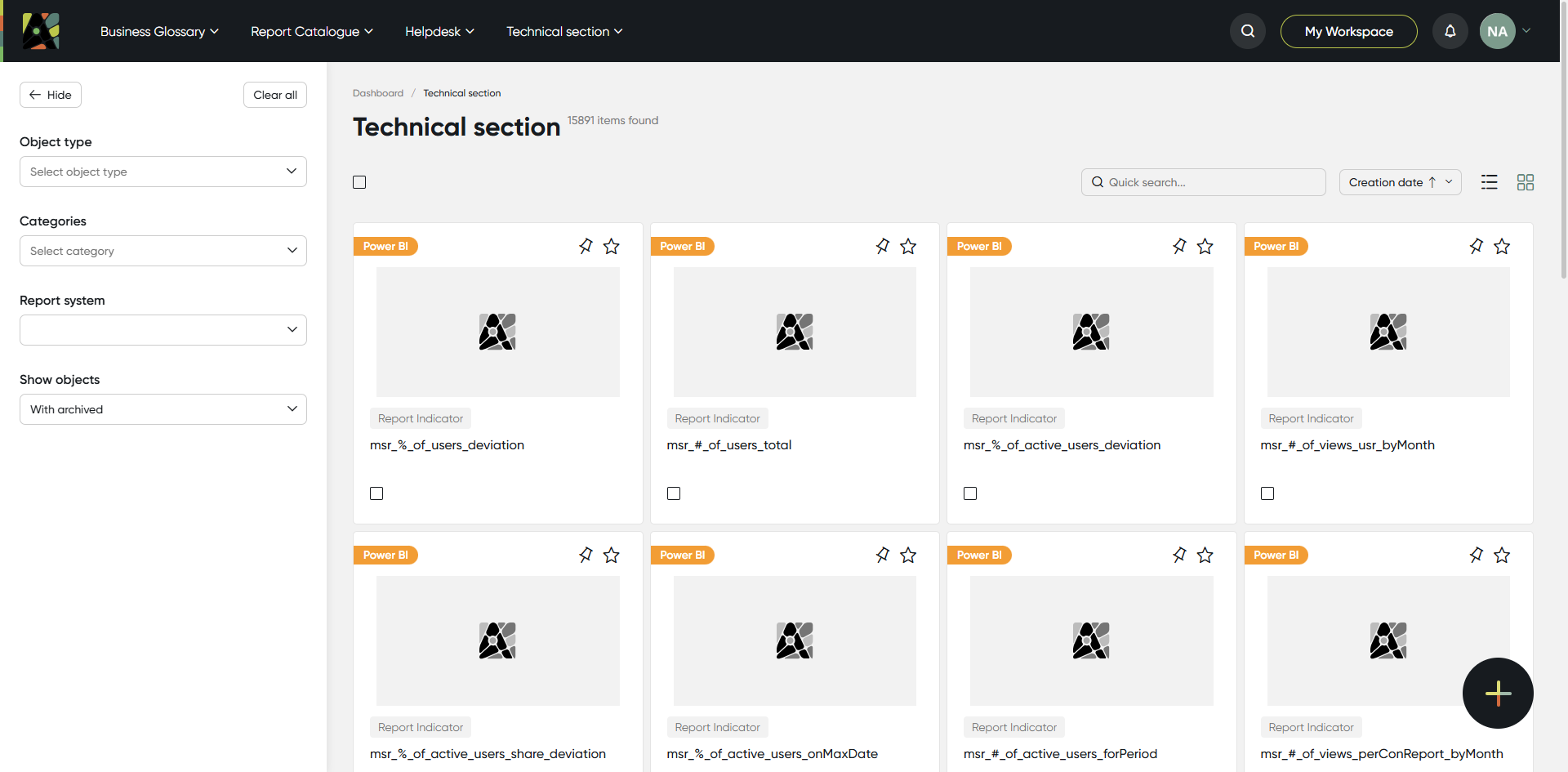The width and height of the screenshot is (1568, 772).
Task: Click the Quick search input field
Action: pos(1203,182)
